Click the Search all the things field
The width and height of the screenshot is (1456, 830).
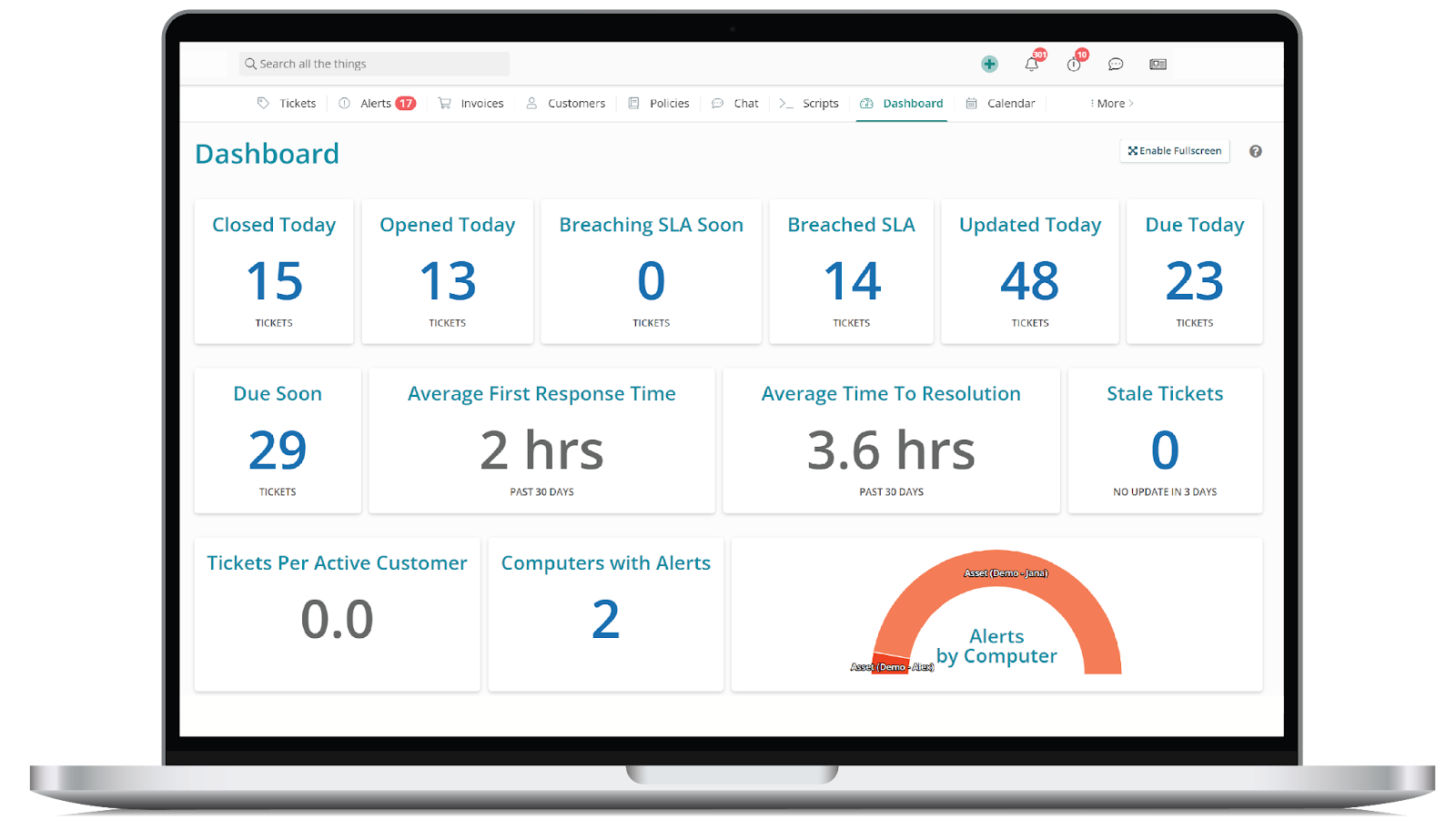point(382,64)
